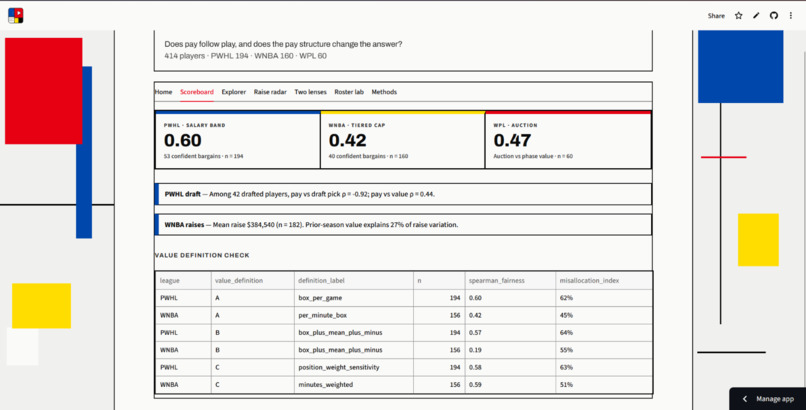Open the Methods tab
Viewport: 806px width, 410px height.
pyautogui.click(x=384, y=92)
